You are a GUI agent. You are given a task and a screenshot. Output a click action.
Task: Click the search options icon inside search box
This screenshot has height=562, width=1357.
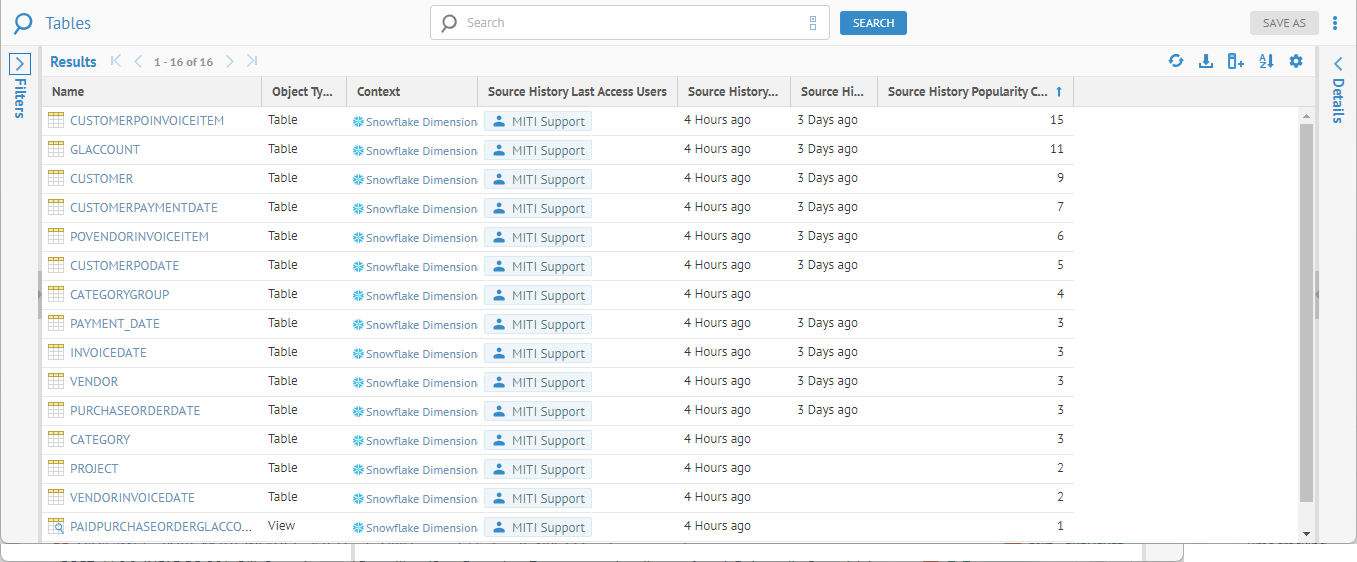[813, 23]
